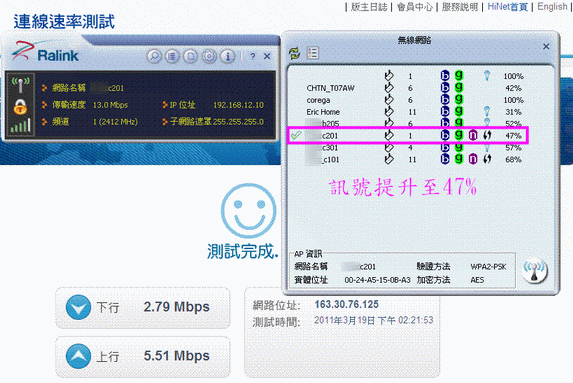Screen dimensions: 573x383
Task: Click the AES encryption value
Action: tap(477, 280)
